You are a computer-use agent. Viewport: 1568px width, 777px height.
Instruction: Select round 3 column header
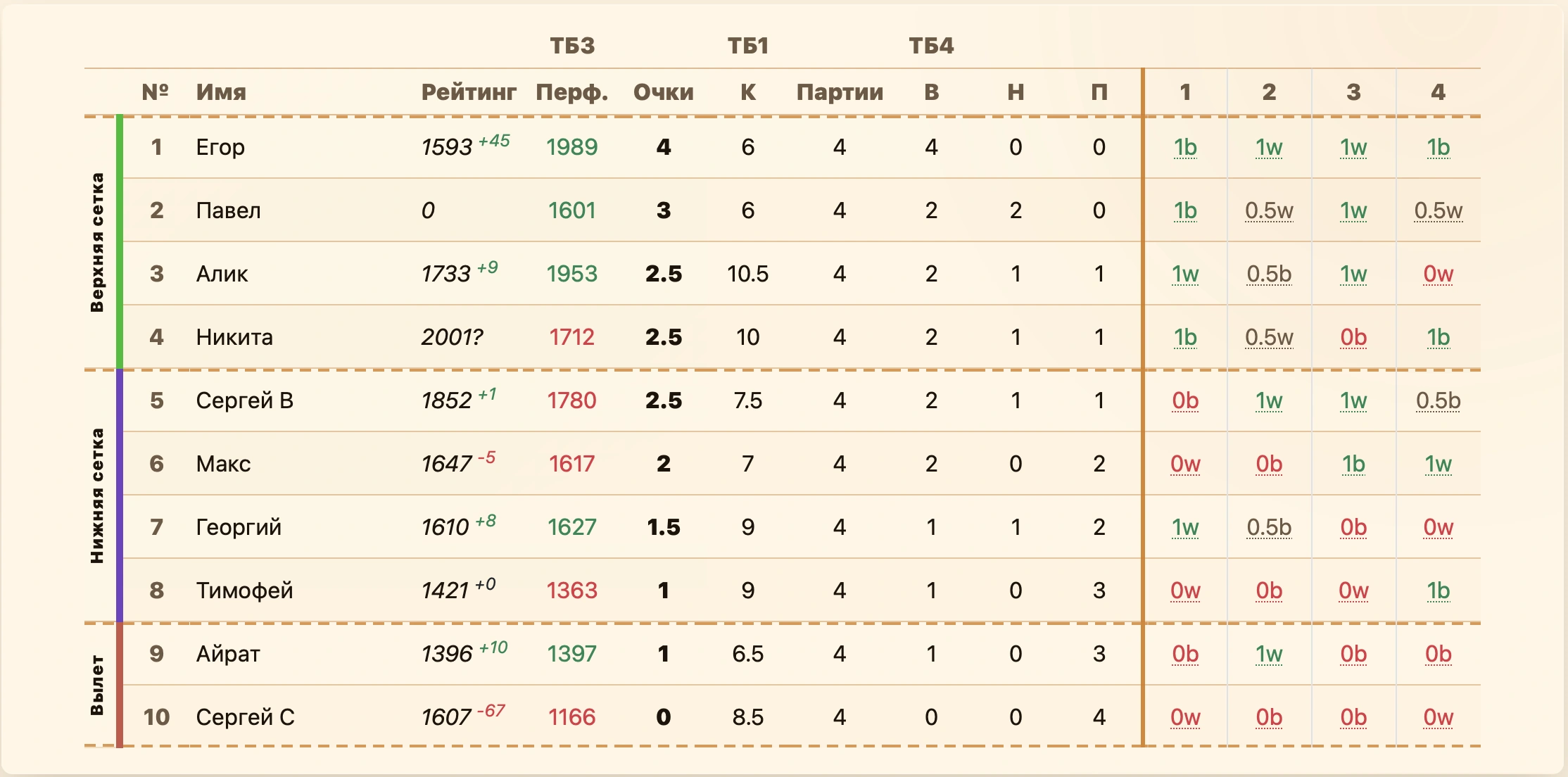pos(1353,92)
